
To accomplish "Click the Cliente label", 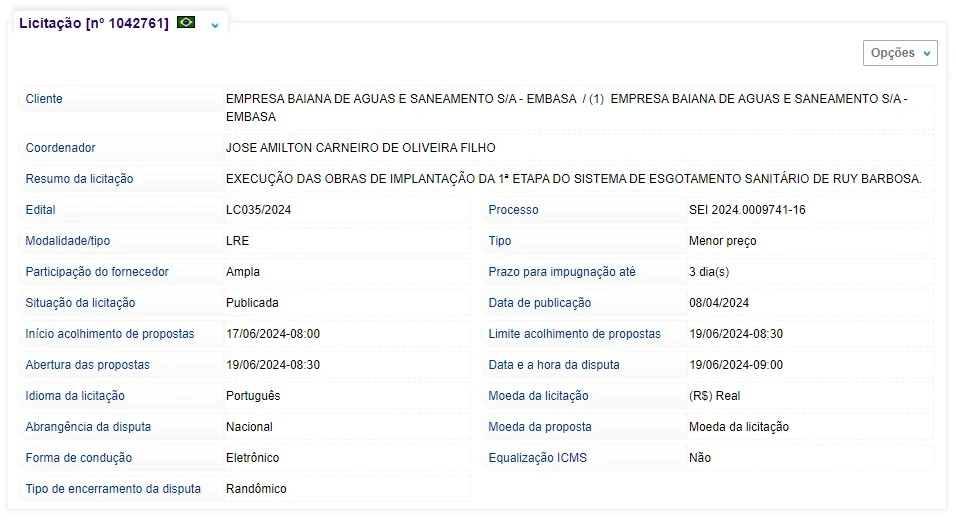I will [44, 99].
